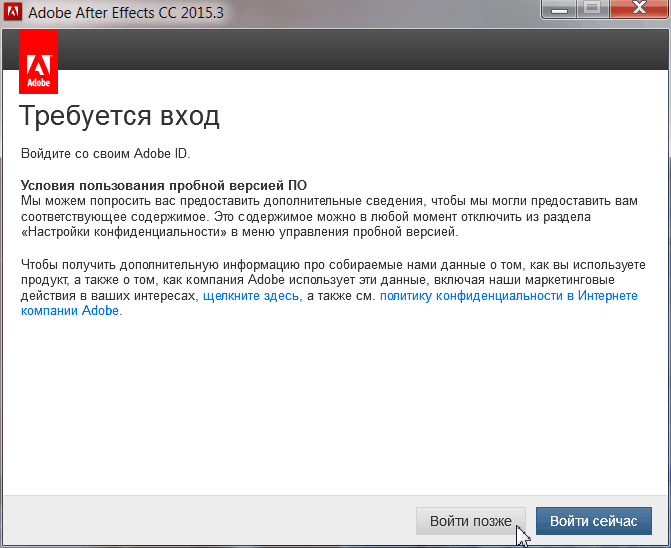This screenshot has width=671, height=548.
Task: Click the greyed-out maximize window button
Action: [592, 10]
